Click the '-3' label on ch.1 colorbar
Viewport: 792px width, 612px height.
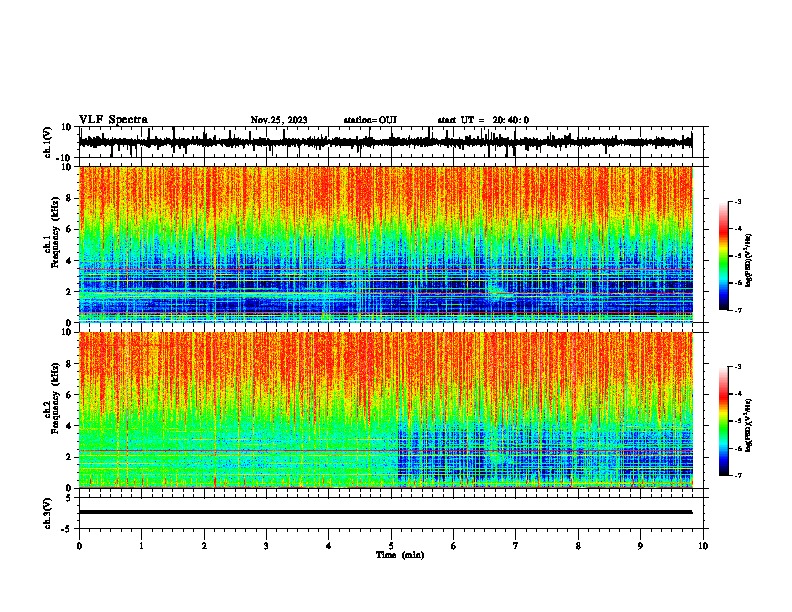[737, 202]
